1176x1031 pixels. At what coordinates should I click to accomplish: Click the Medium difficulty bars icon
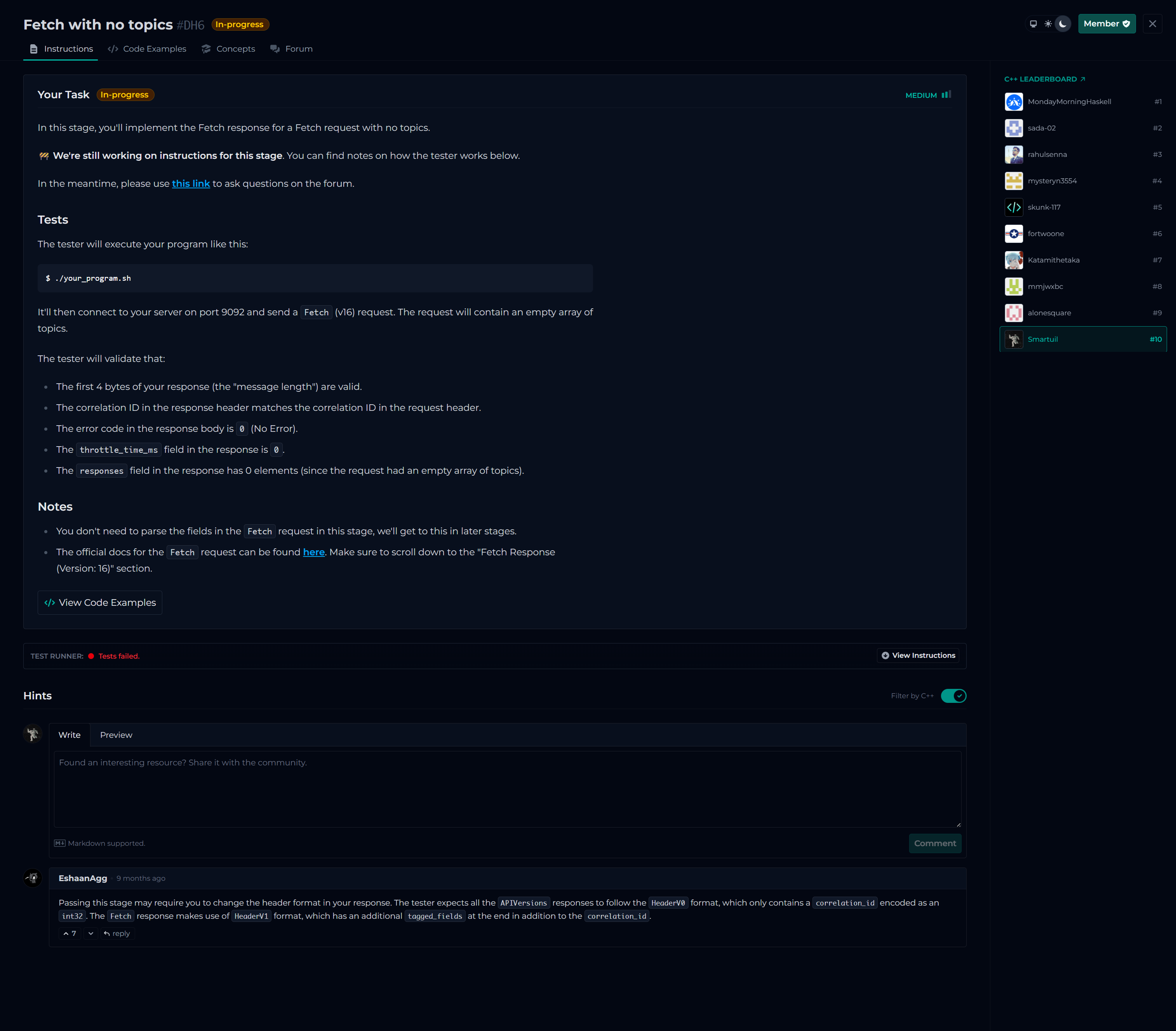(946, 94)
